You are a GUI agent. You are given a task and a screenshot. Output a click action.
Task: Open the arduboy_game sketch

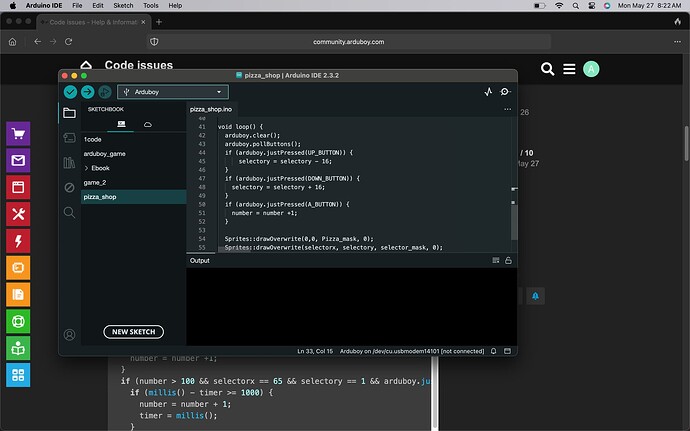pos(104,154)
